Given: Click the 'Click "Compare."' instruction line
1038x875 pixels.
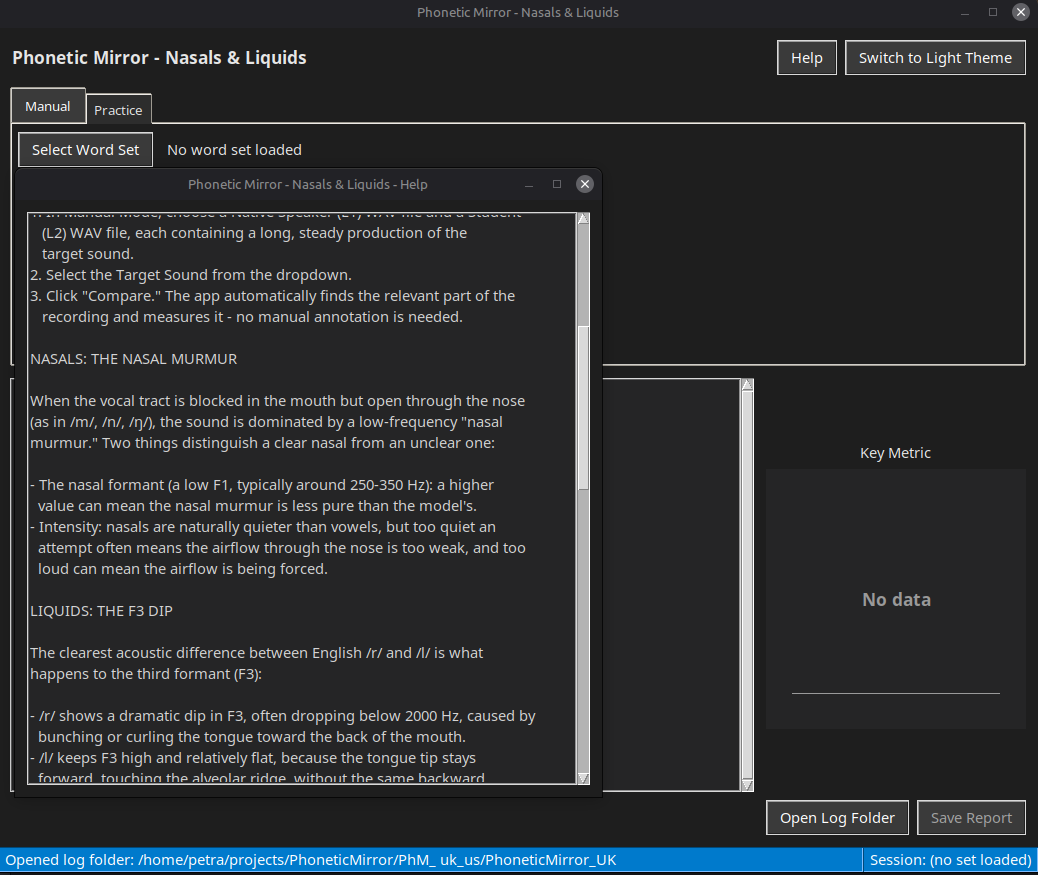Looking at the screenshot, I should (272, 296).
